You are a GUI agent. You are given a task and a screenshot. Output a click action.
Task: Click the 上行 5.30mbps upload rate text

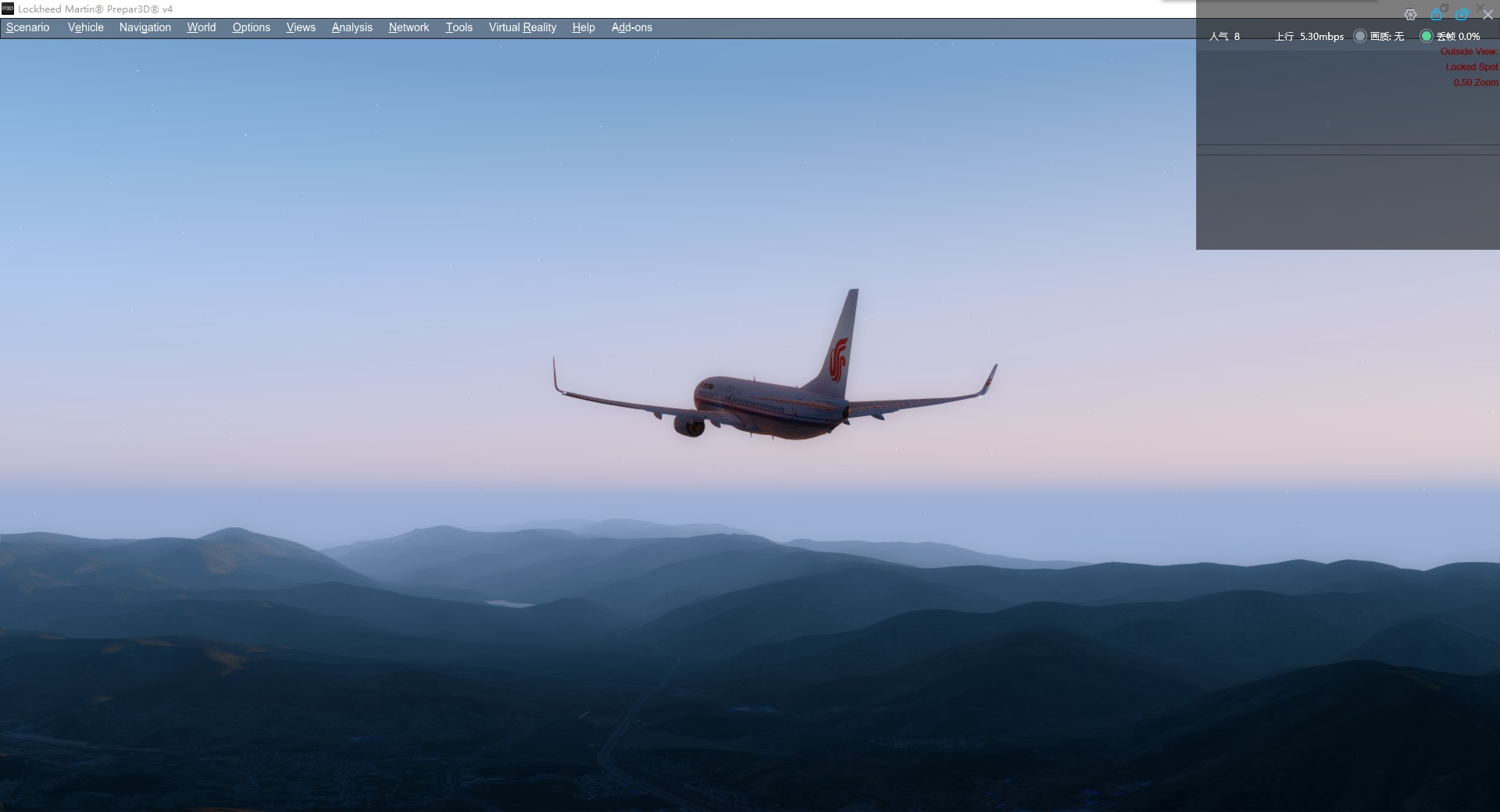point(1309,37)
